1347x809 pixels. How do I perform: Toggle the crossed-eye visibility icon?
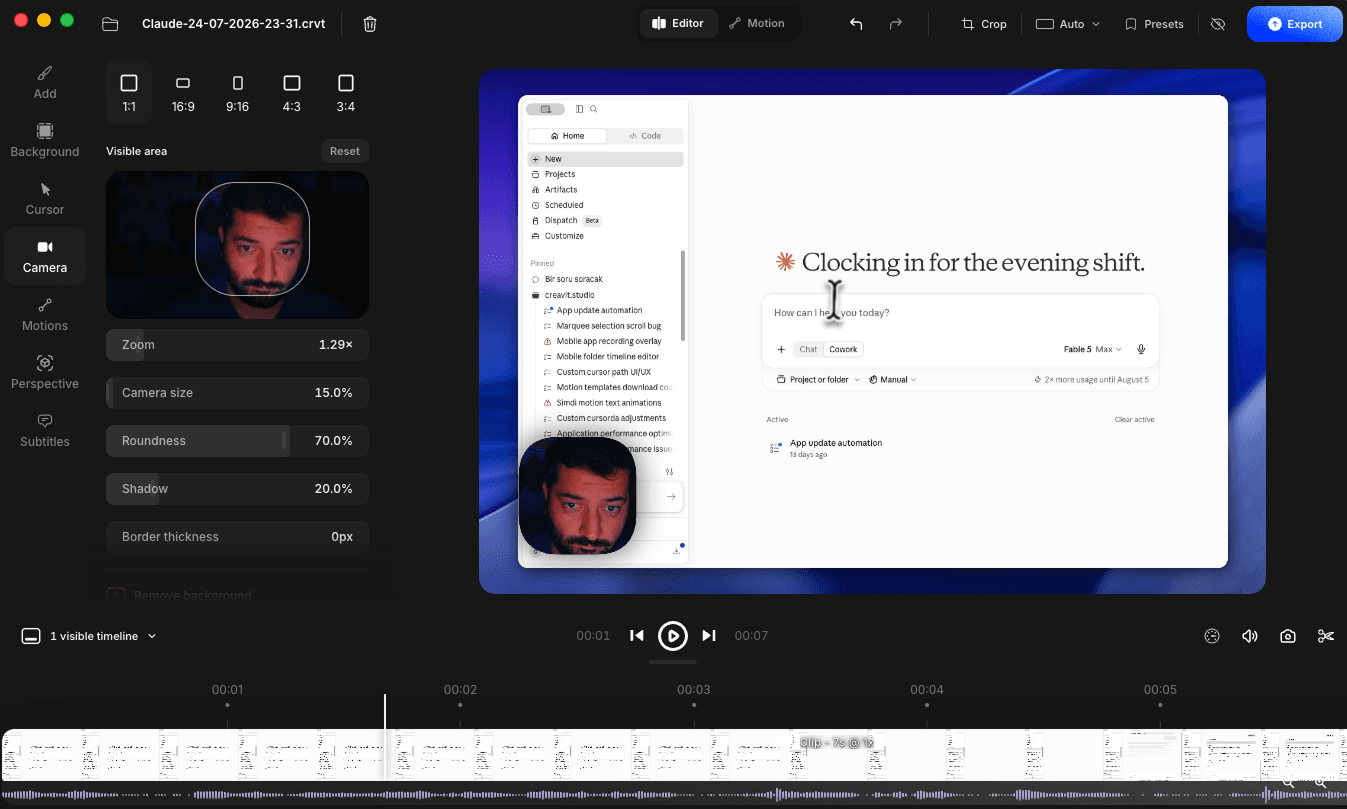tap(1218, 24)
